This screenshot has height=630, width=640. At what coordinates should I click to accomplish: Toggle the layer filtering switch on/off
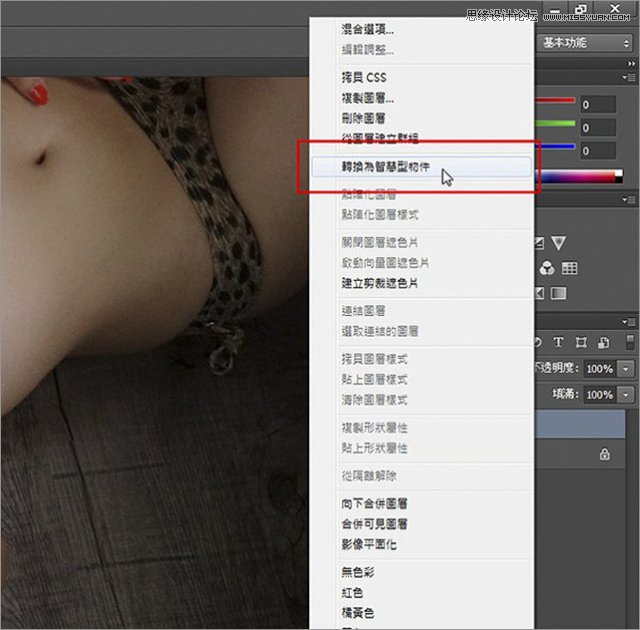tap(630, 342)
